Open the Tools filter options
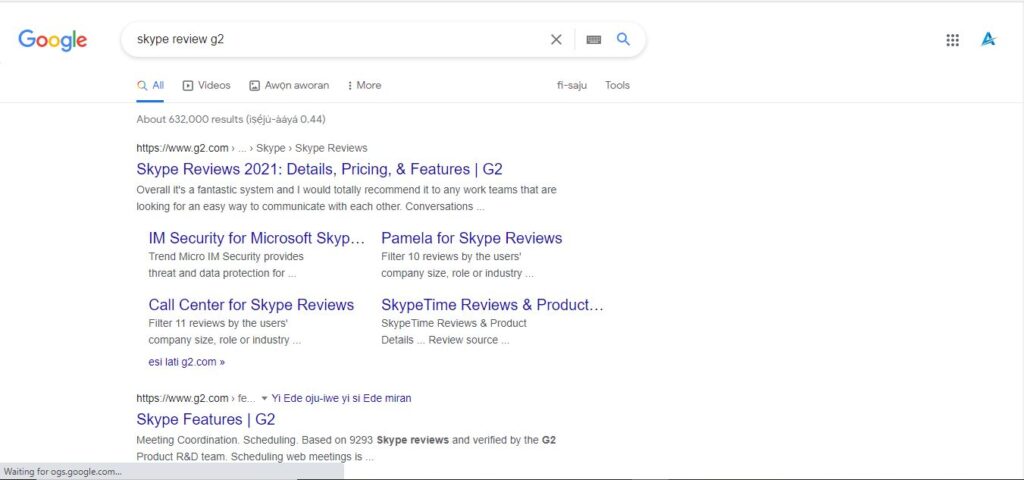 click(617, 86)
